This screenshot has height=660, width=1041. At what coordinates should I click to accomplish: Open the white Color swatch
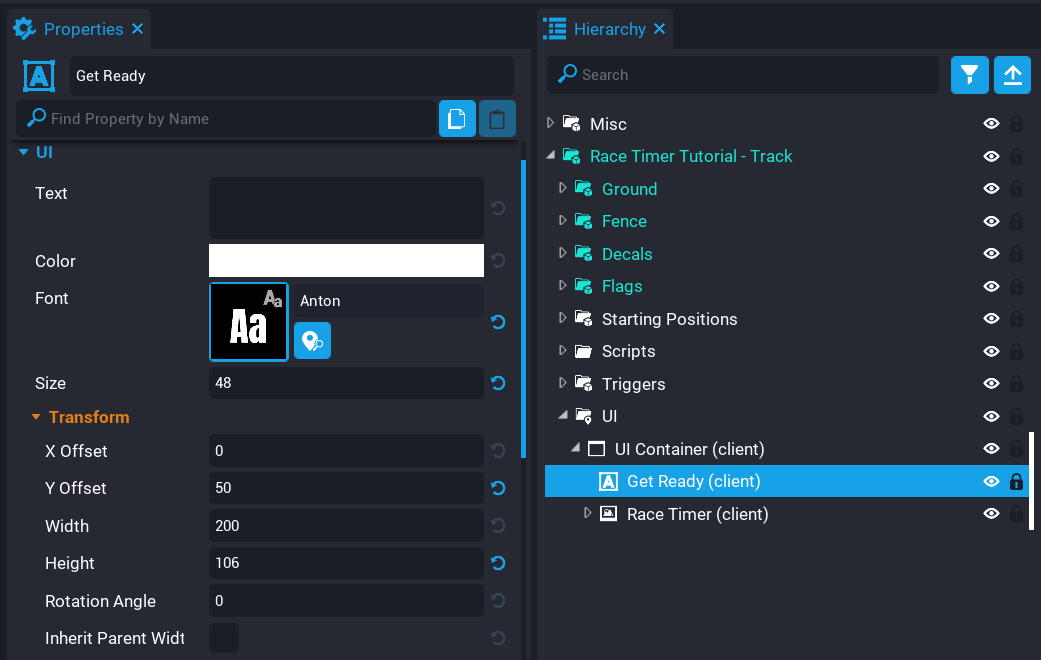(346, 260)
